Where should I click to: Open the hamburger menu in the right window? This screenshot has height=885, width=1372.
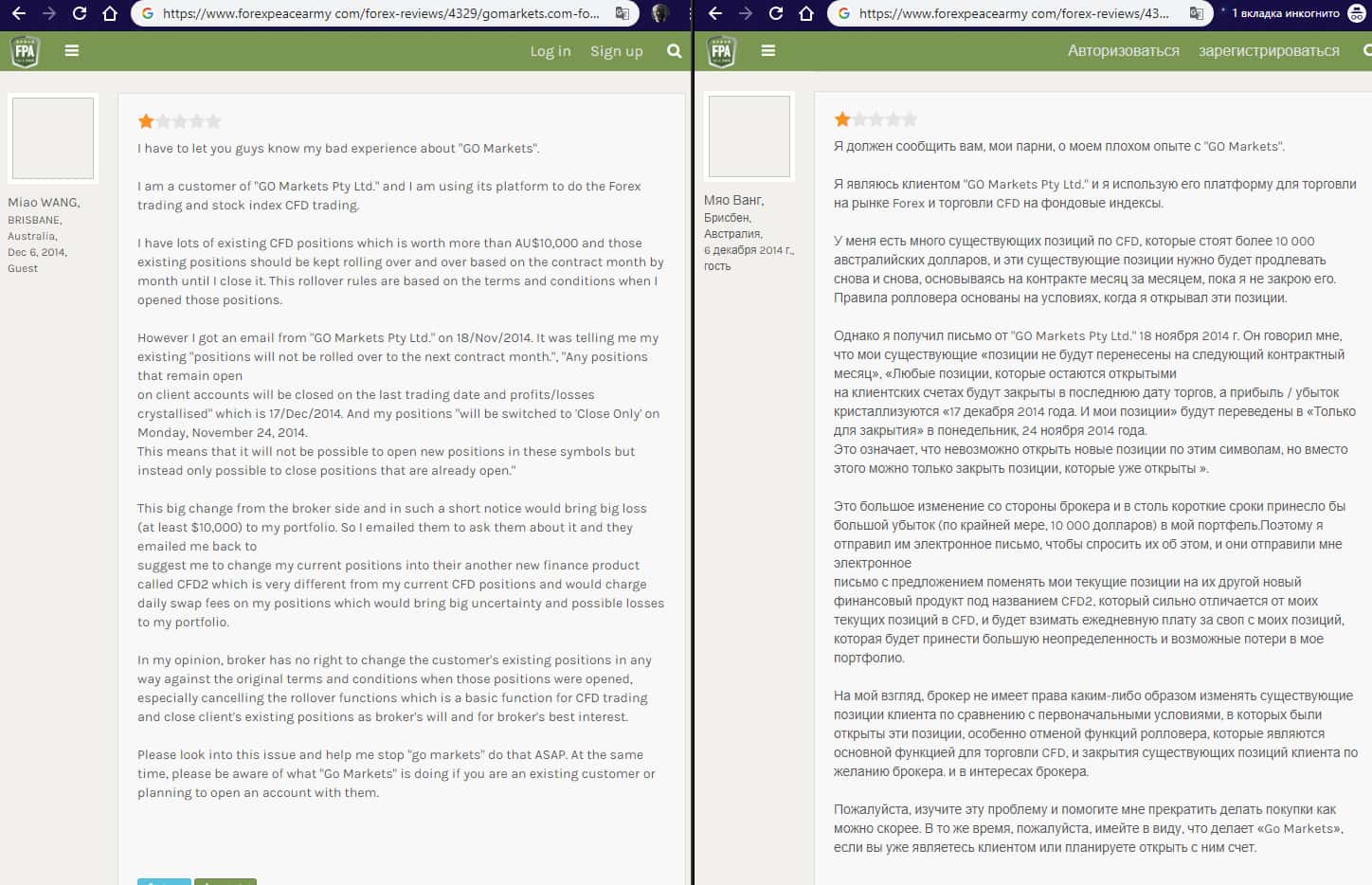coord(768,51)
